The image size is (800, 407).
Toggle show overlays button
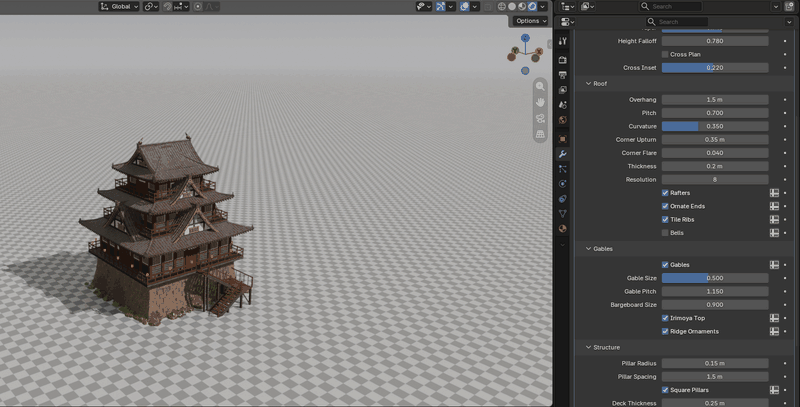point(464,7)
